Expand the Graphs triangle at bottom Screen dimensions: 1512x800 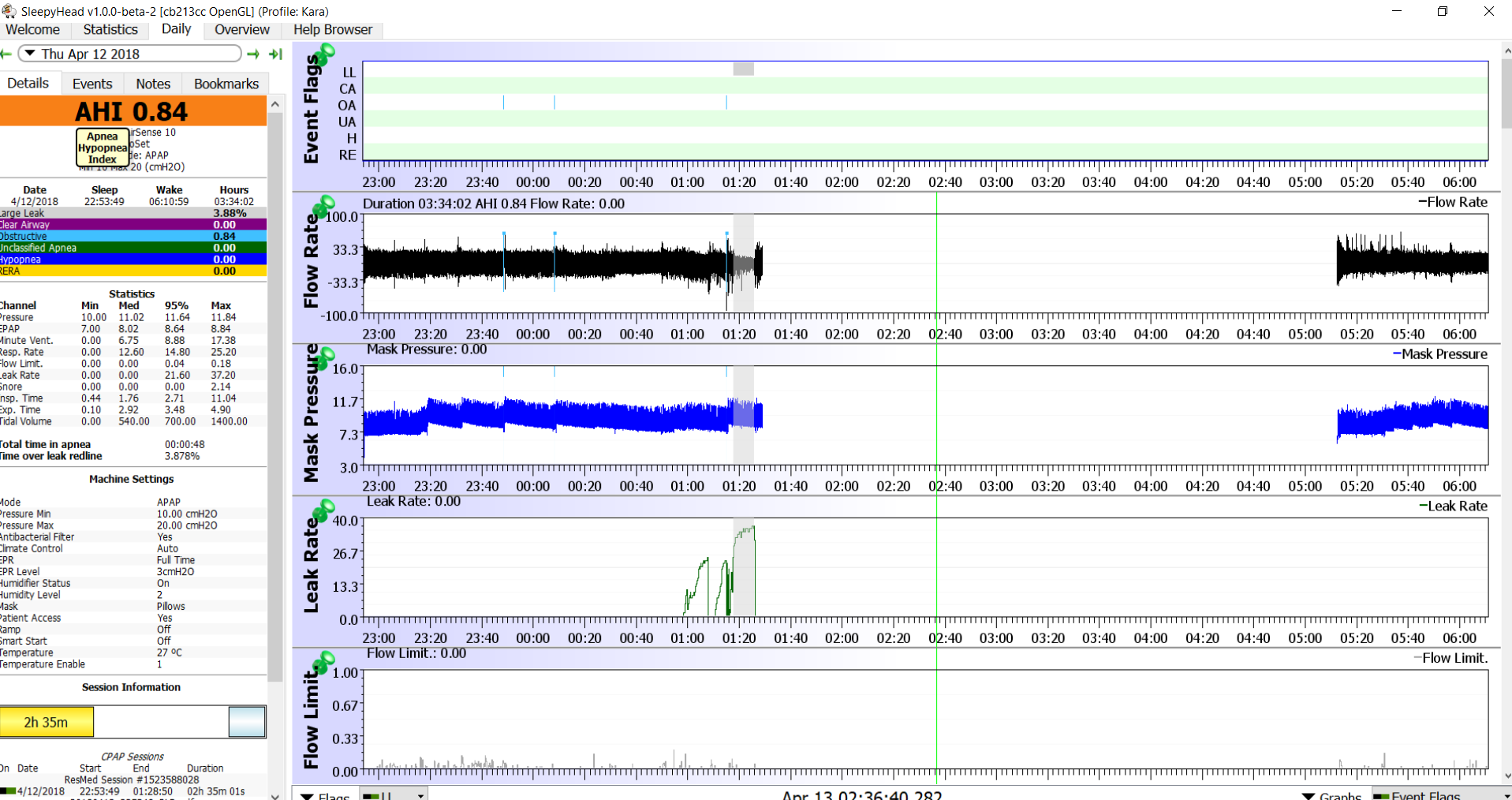[x=1309, y=796]
